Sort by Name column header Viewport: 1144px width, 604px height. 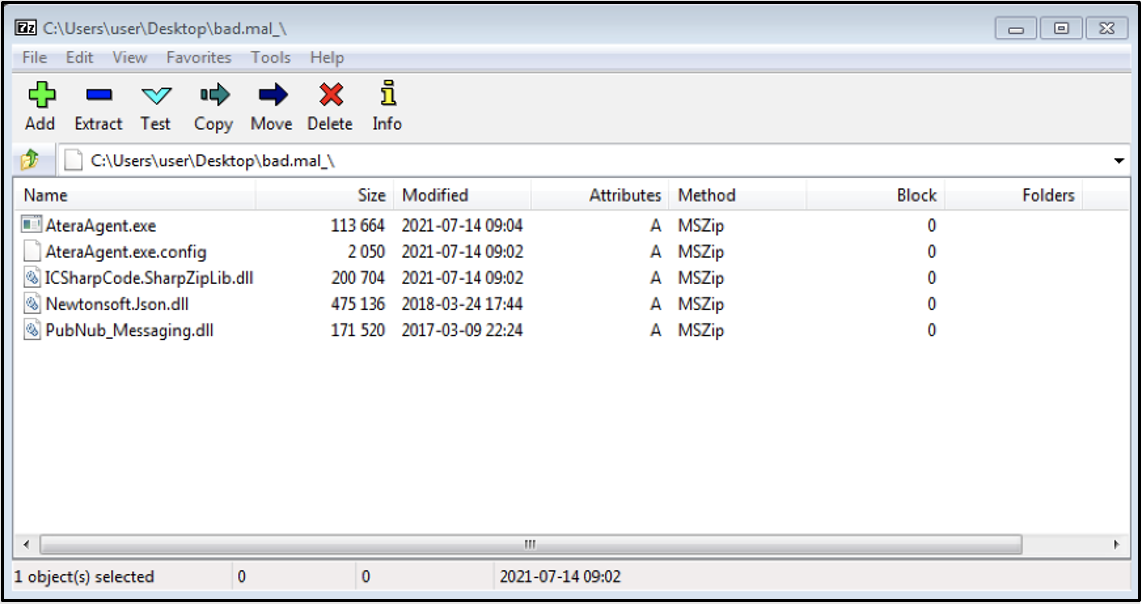coord(135,195)
